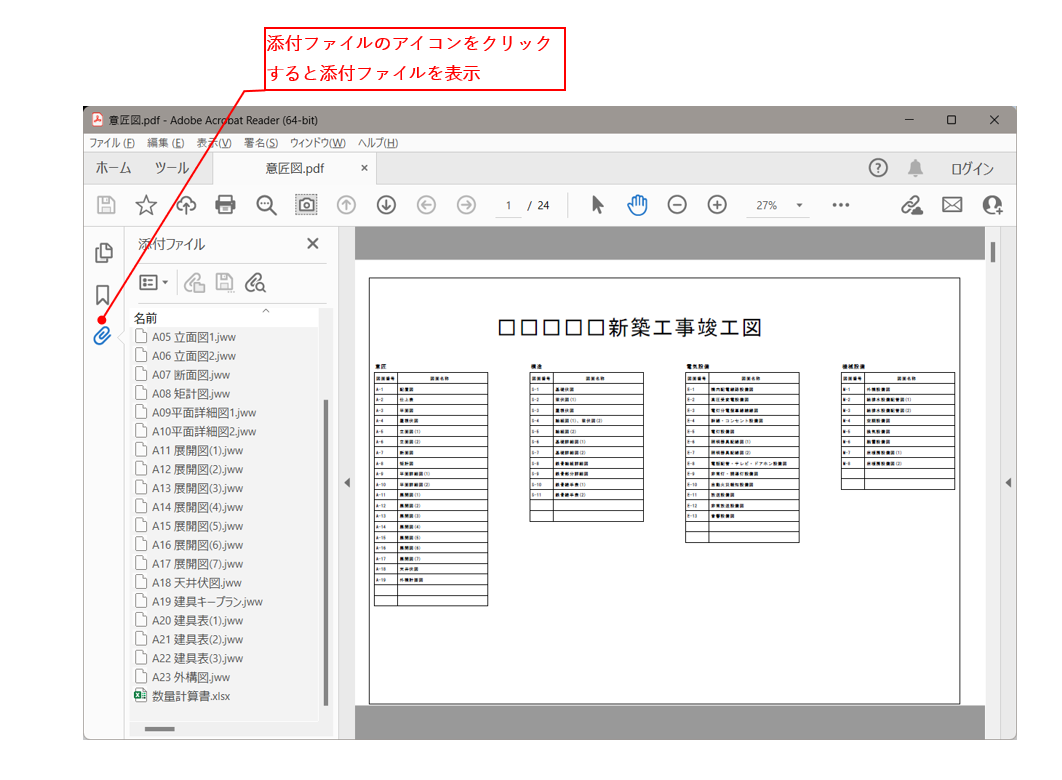Expand the attachments panel options dropdown
Screen dimensions: 1062x780
[x=154, y=283]
